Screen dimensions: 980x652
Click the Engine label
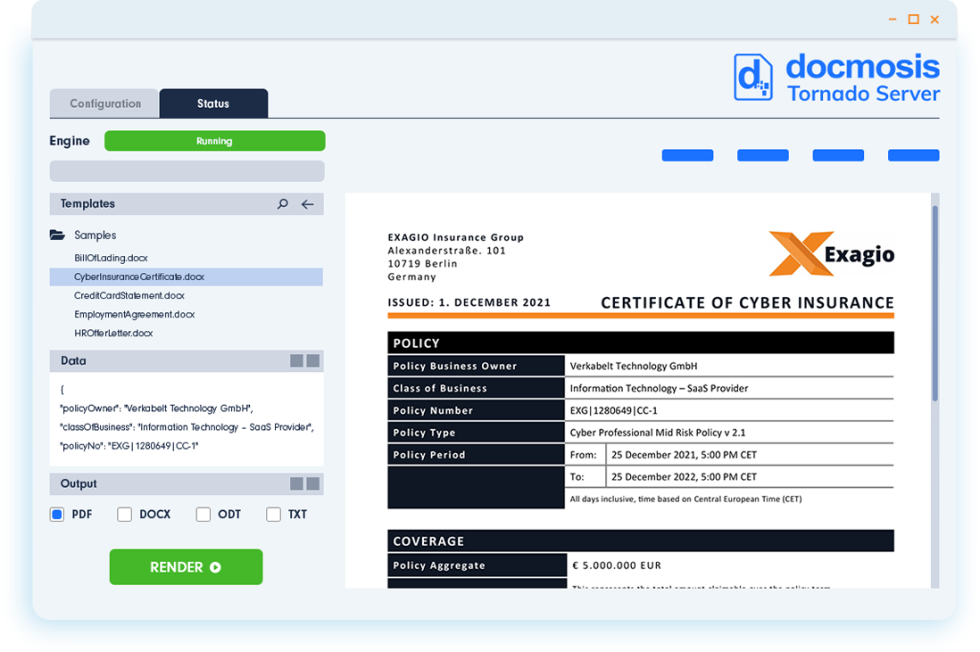point(69,141)
